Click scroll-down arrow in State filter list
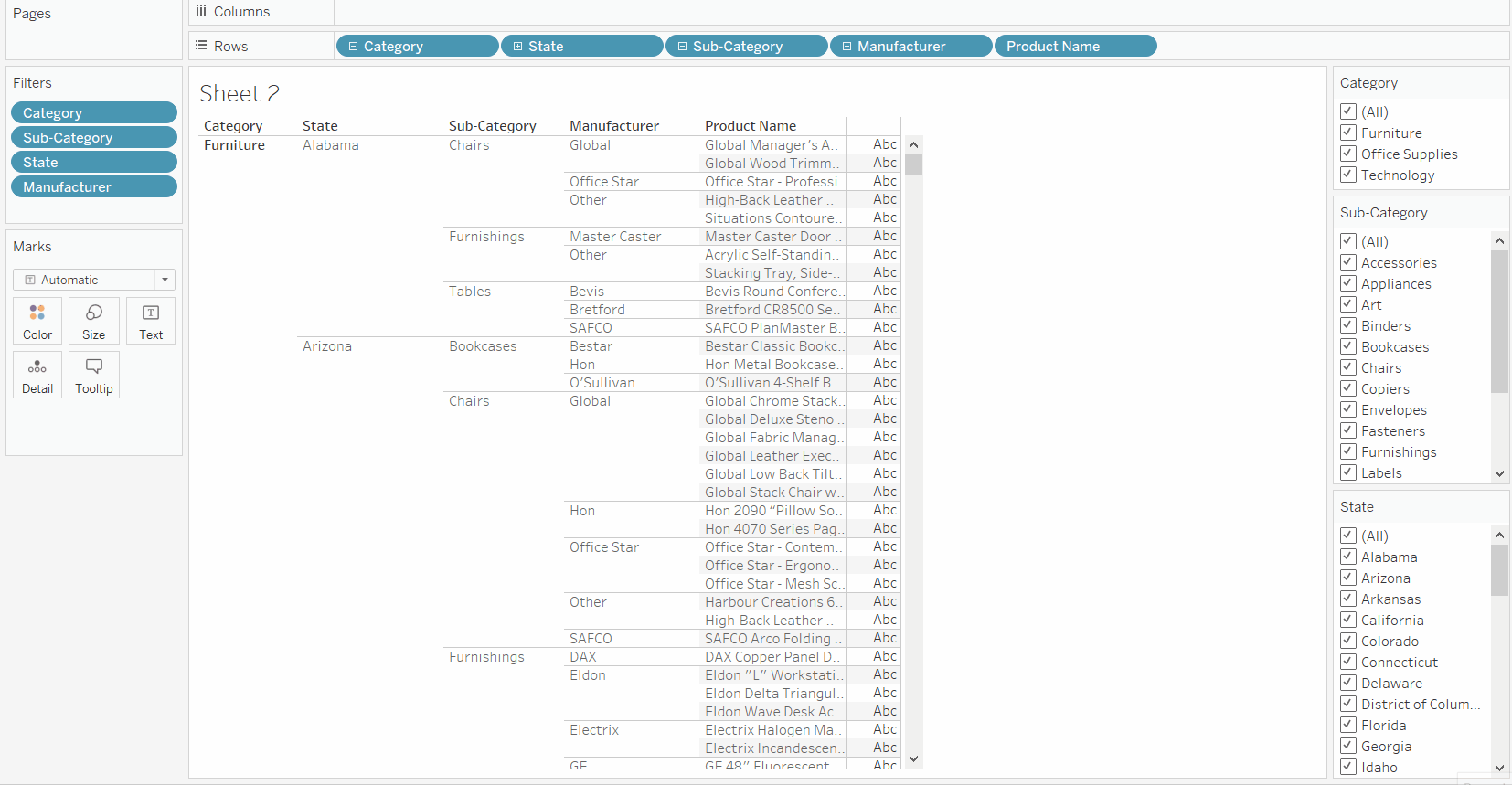1512x785 pixels. [1499, 769]
